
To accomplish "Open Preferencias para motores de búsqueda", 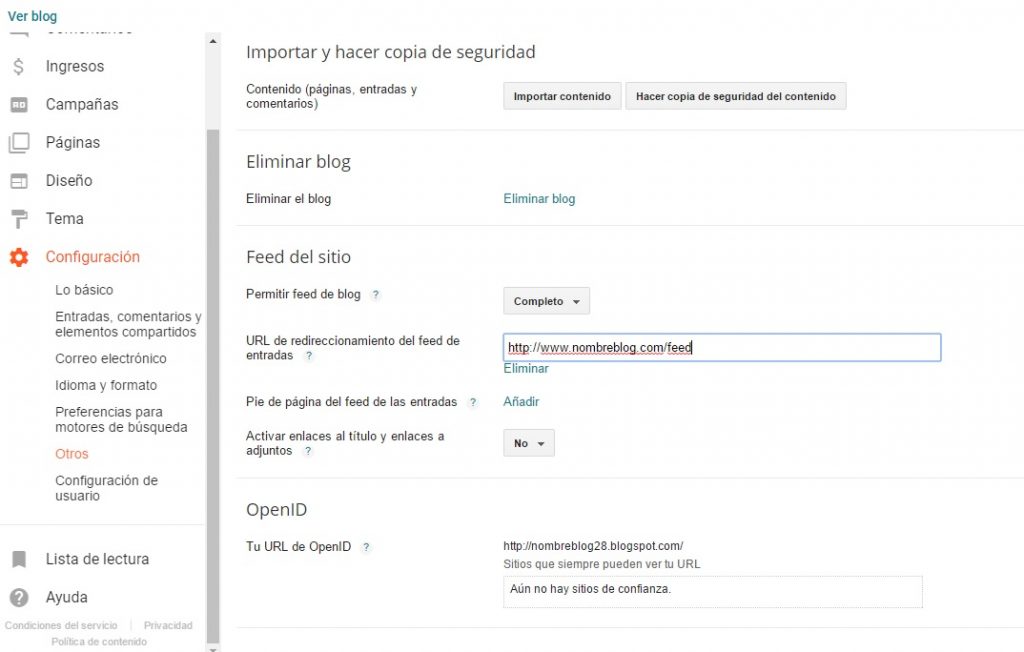I will click(x=121, y=420).
